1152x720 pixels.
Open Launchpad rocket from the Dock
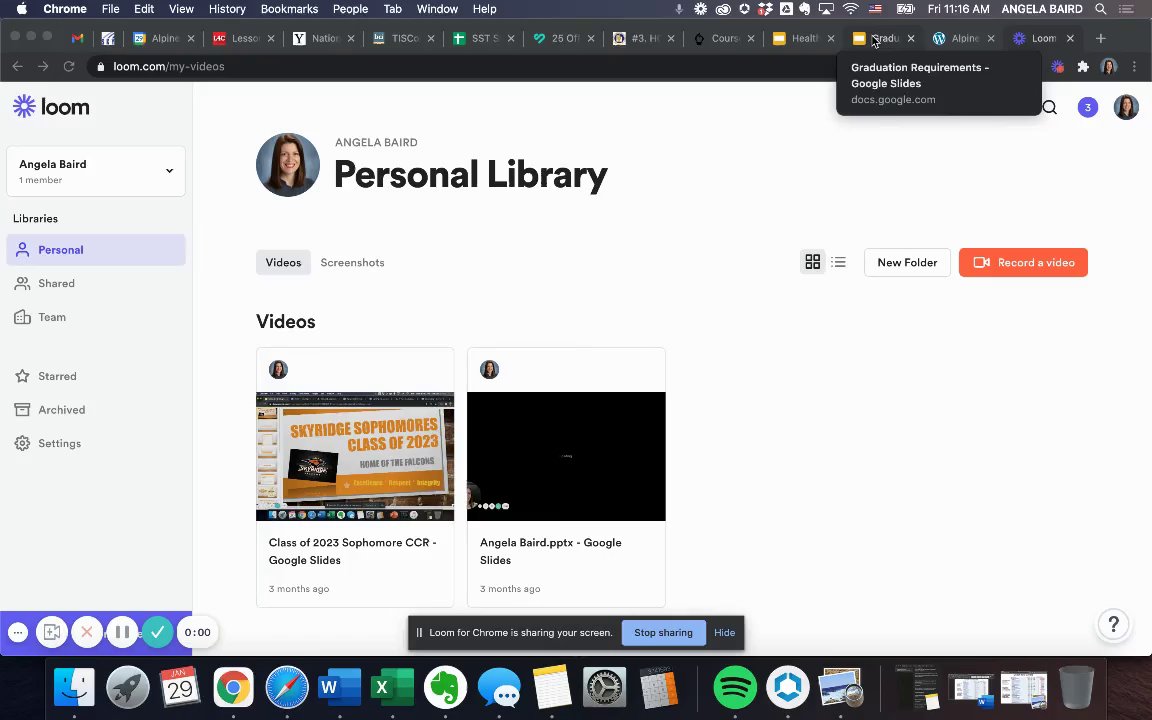pyautogui.click(x=127, y=688)
